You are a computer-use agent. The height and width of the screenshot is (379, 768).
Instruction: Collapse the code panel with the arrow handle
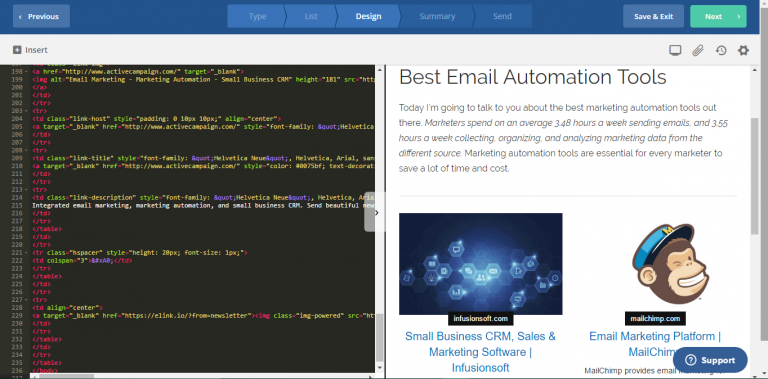[x=376, y=212]
